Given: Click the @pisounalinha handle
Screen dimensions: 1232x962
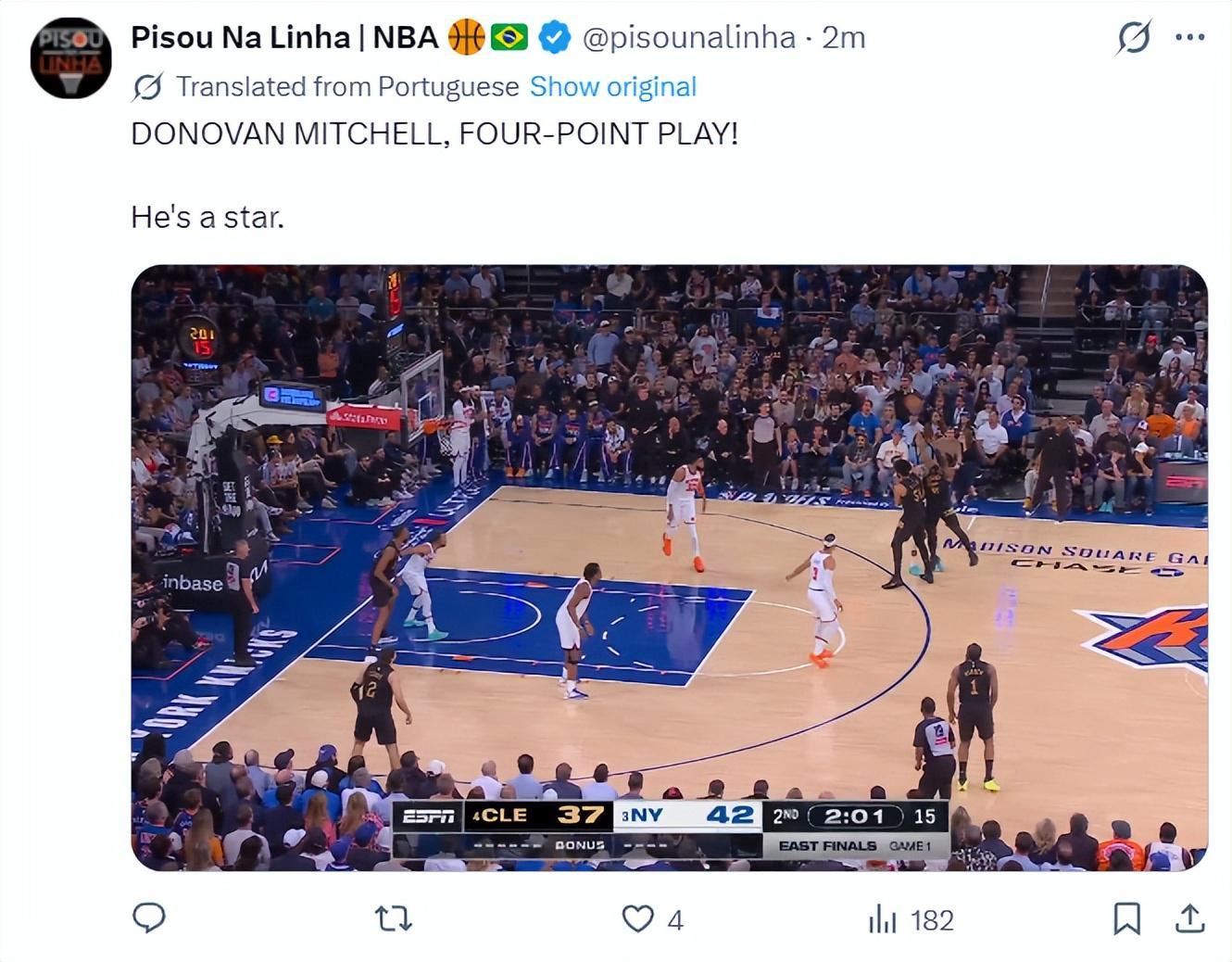Looking at the screenshot, I should [x=688, y=37].
